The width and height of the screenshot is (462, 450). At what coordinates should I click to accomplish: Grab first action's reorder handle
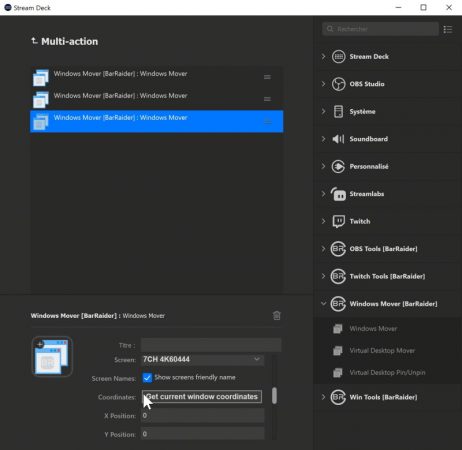267,77
